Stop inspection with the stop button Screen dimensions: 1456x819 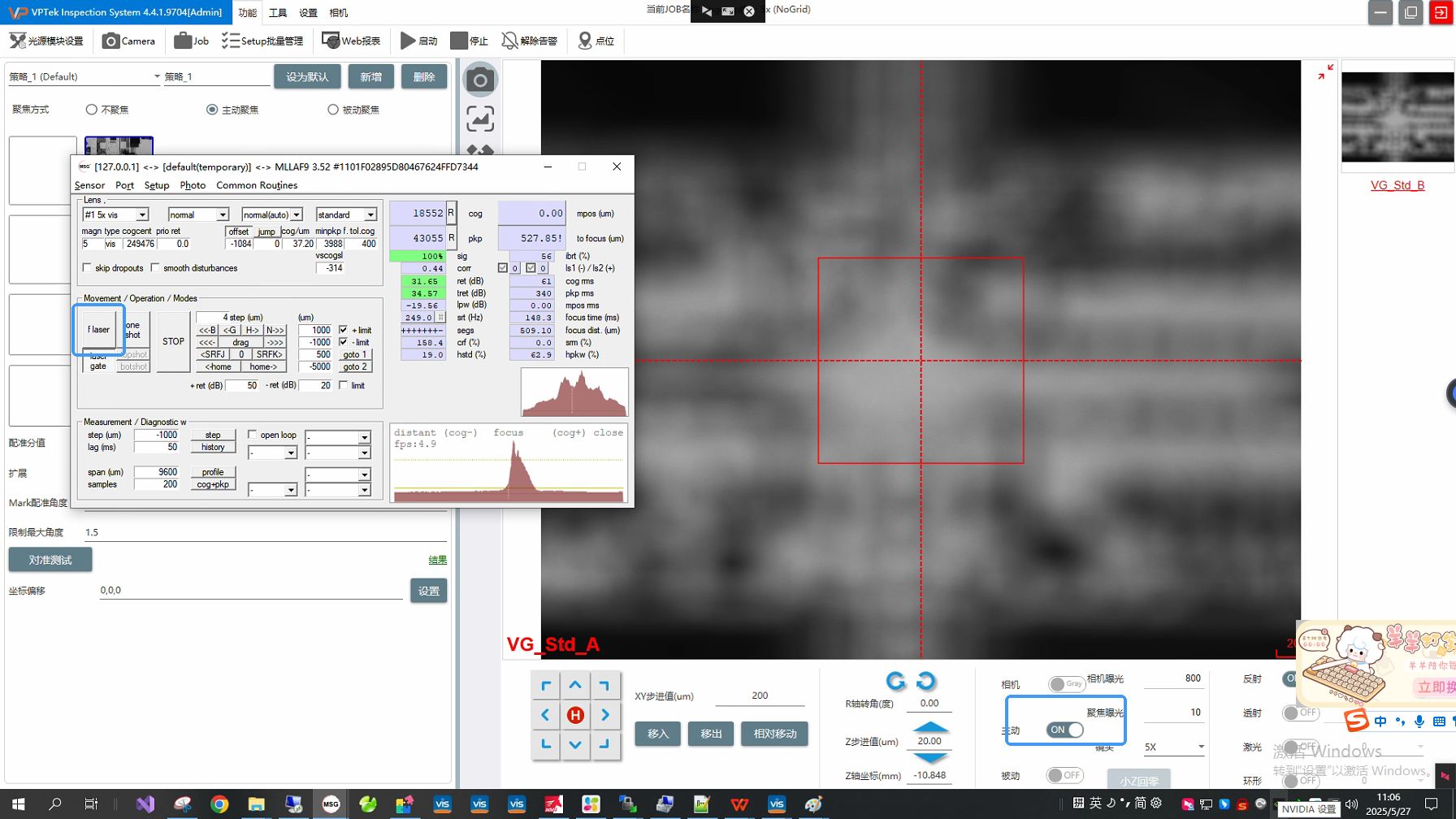click(470, 41)
